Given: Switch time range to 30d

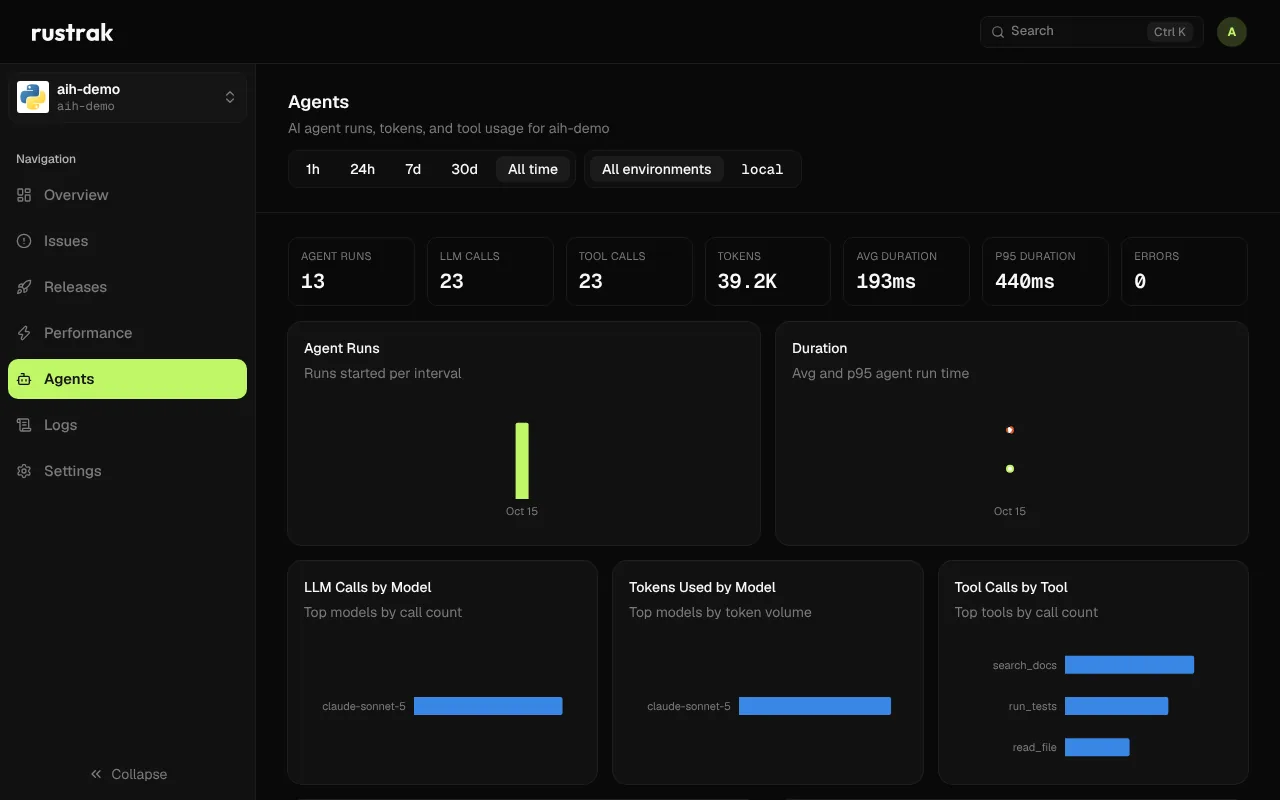Looking at the screenshot, I should coord(464,169).
